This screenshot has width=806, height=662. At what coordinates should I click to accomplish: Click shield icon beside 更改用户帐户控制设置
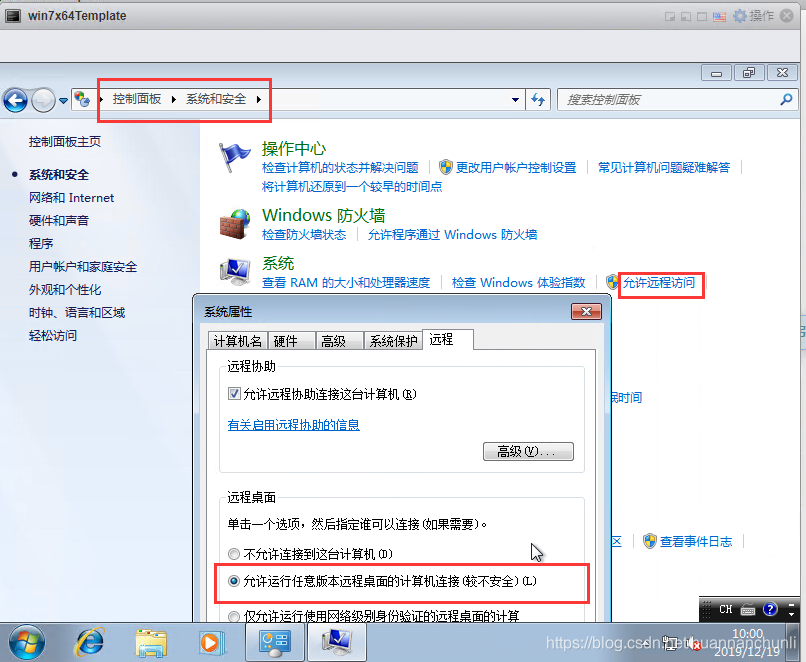coord(446,167)
